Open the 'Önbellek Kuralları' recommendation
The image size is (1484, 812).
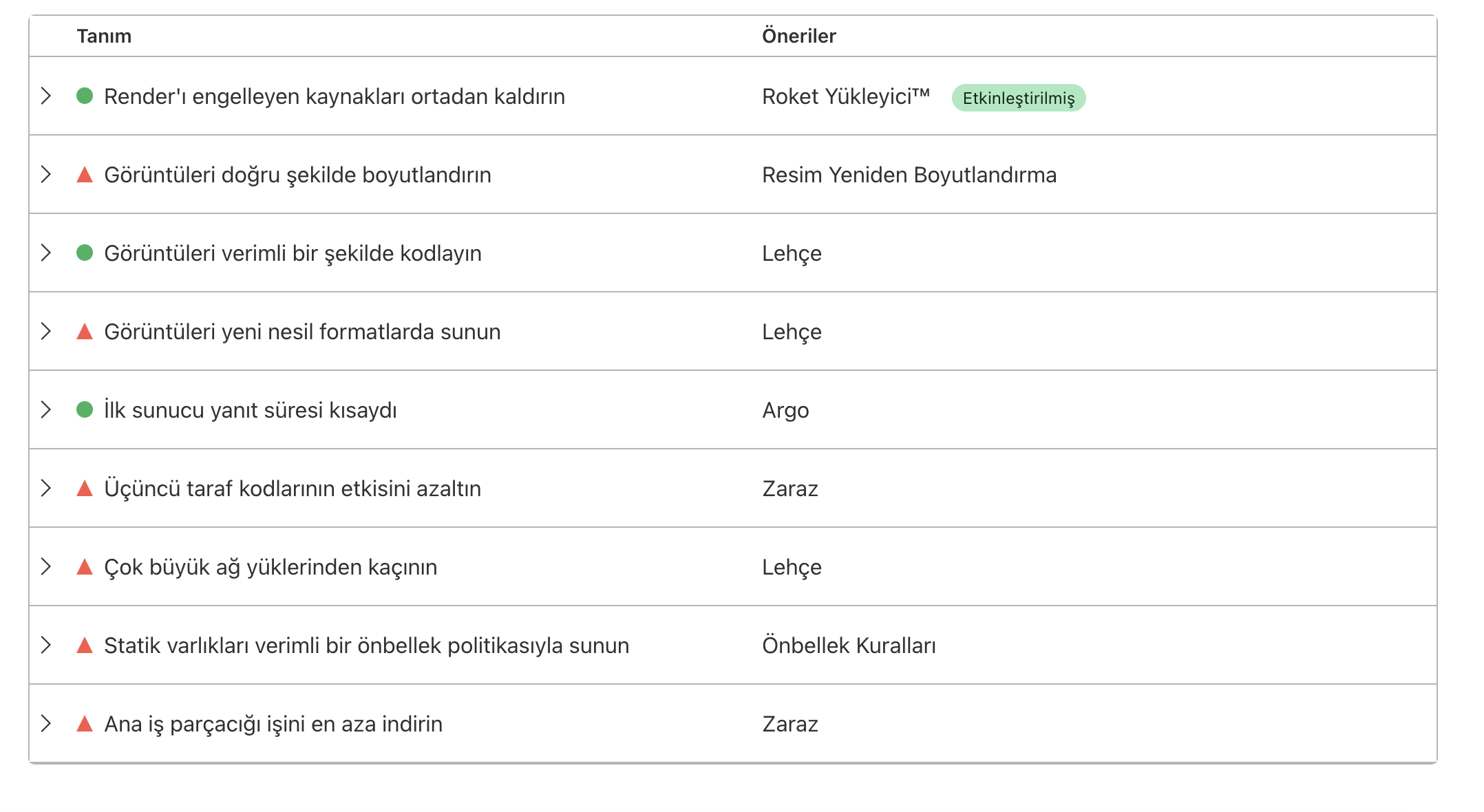[849, 645]
